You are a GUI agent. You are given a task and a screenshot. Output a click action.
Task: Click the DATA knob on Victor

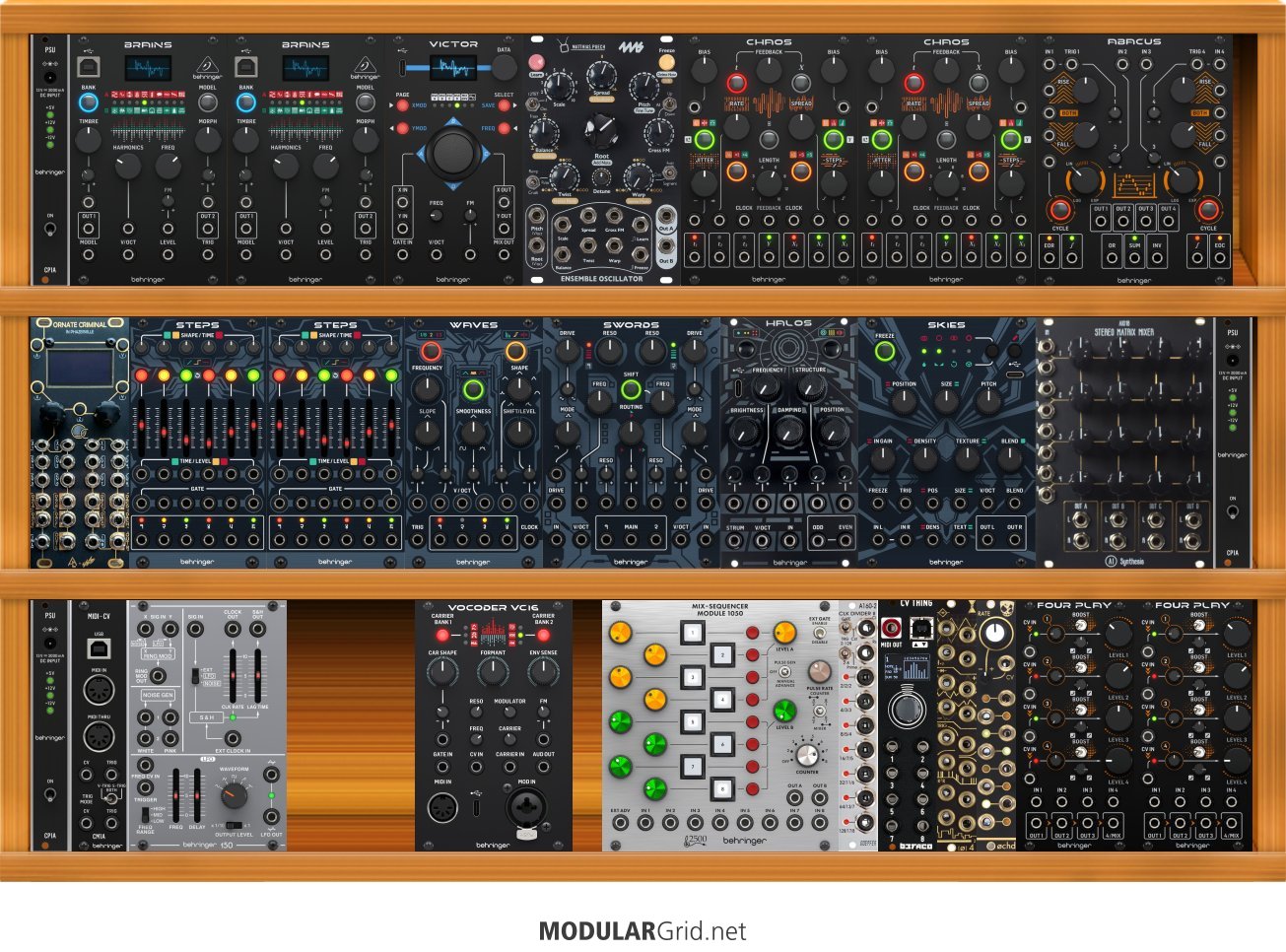click(x=504, y=68)
